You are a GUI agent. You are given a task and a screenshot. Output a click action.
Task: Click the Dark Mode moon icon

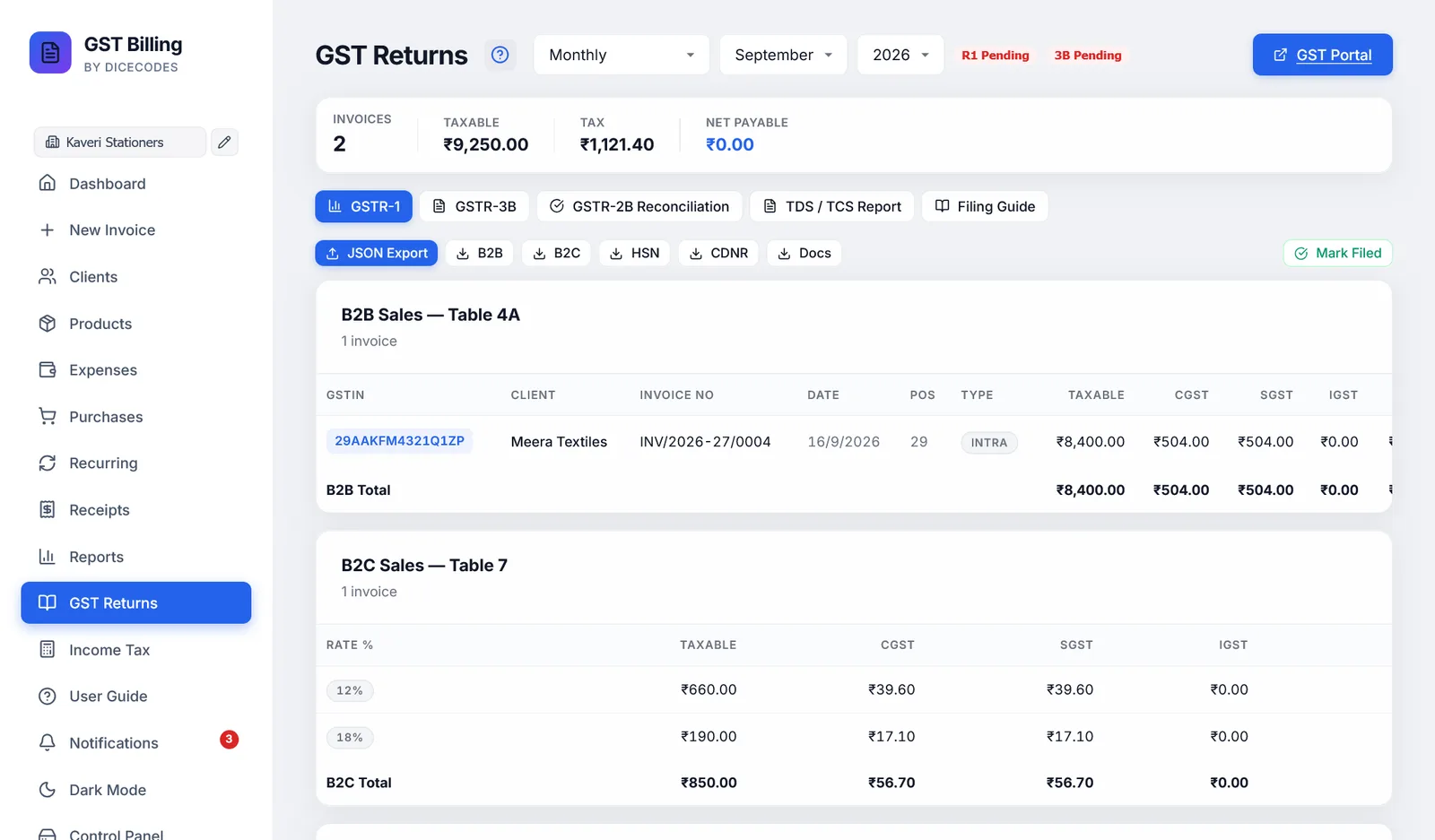48,789
